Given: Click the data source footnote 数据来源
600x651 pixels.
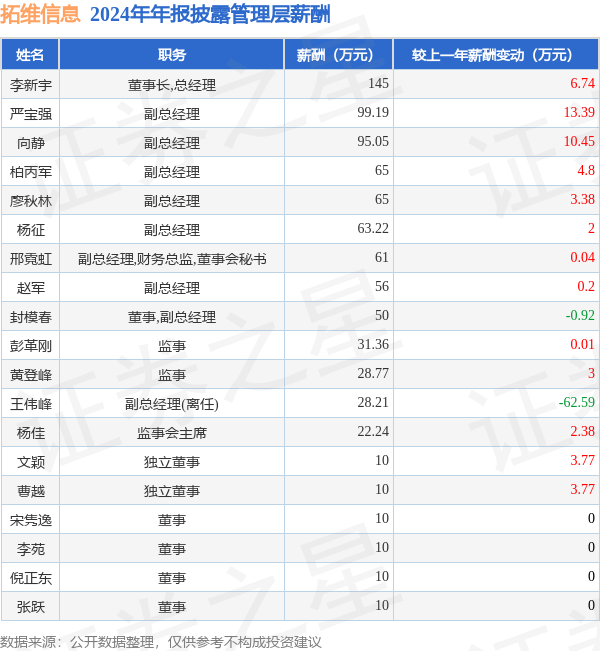Looking at the screenshot, I should pyautogui.click(x=161, y=642).
